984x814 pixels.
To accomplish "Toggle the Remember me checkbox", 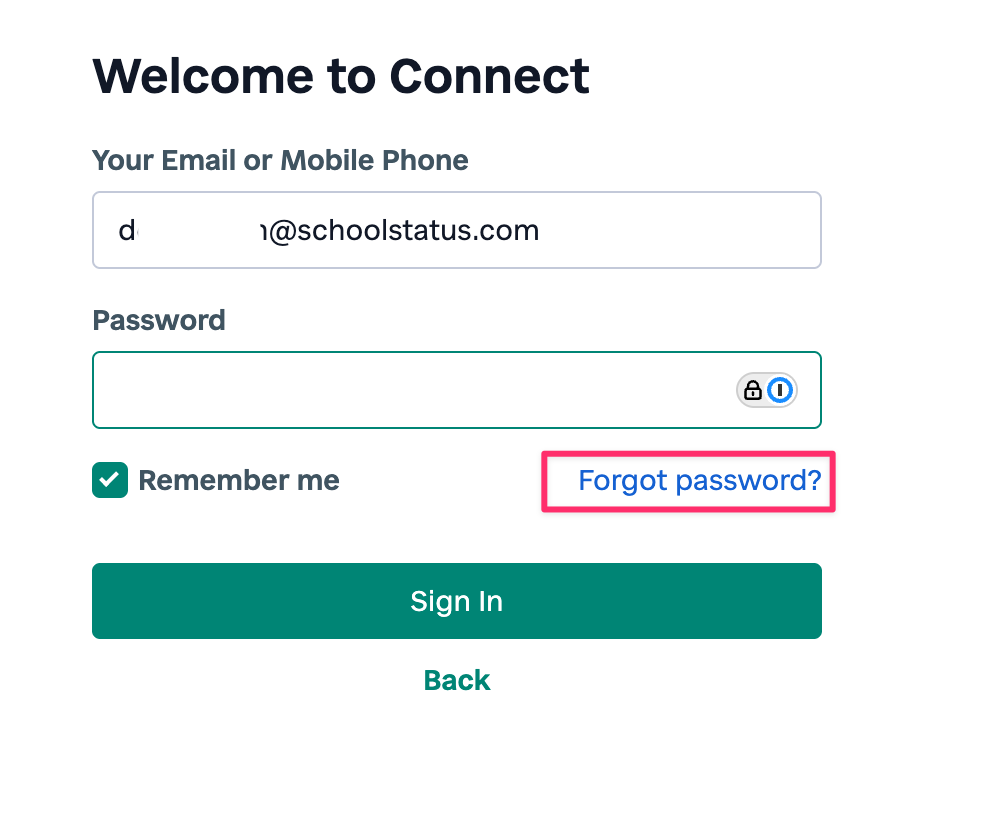I will pos(110,480).
